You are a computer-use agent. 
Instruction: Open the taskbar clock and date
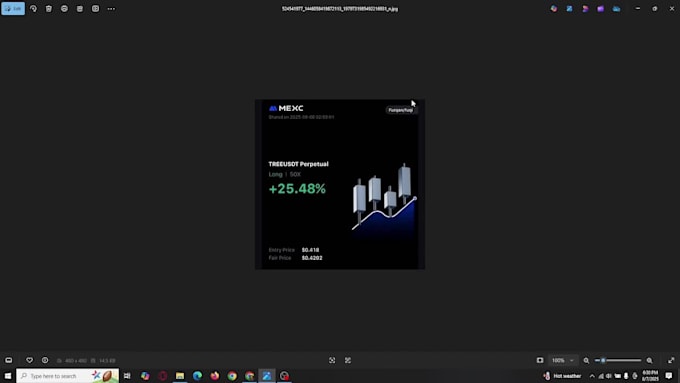click(x=650, y=376)
